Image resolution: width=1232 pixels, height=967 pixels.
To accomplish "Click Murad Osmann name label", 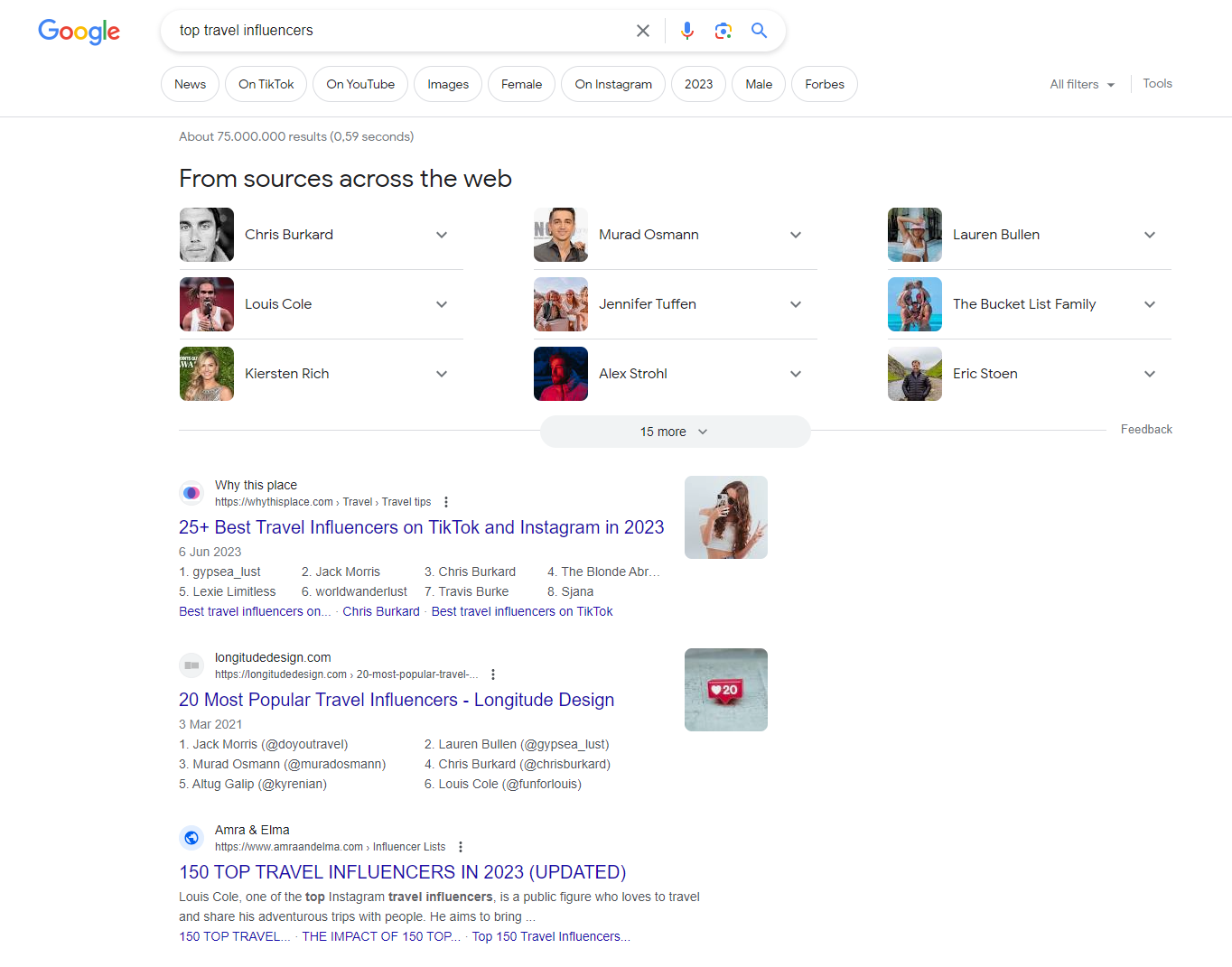I will point(649,235).
